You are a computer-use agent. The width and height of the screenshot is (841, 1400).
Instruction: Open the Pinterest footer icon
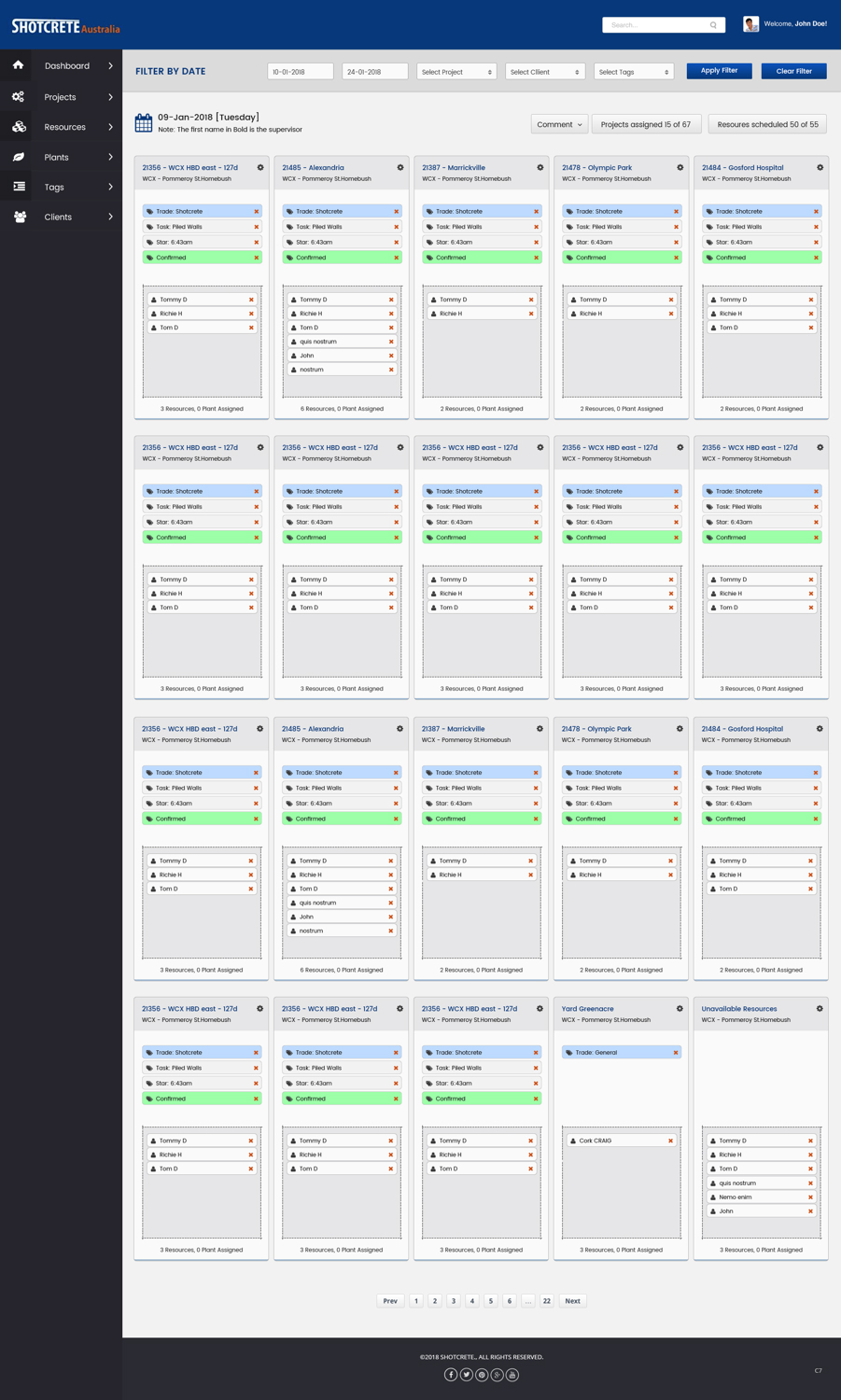click(482, 1375)
